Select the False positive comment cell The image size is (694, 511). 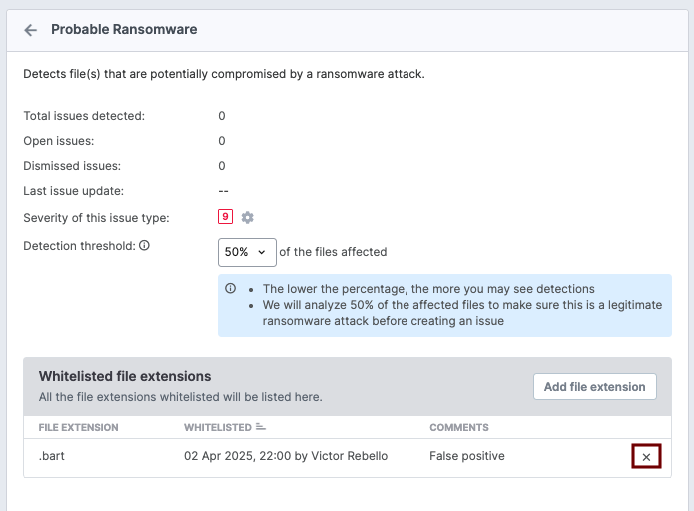[x=467, y=456]
